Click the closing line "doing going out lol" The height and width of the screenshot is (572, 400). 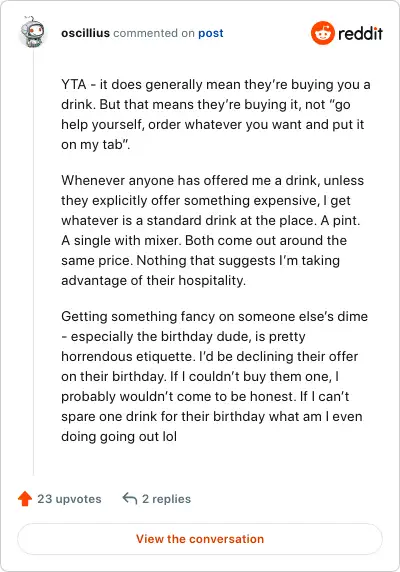119,437
